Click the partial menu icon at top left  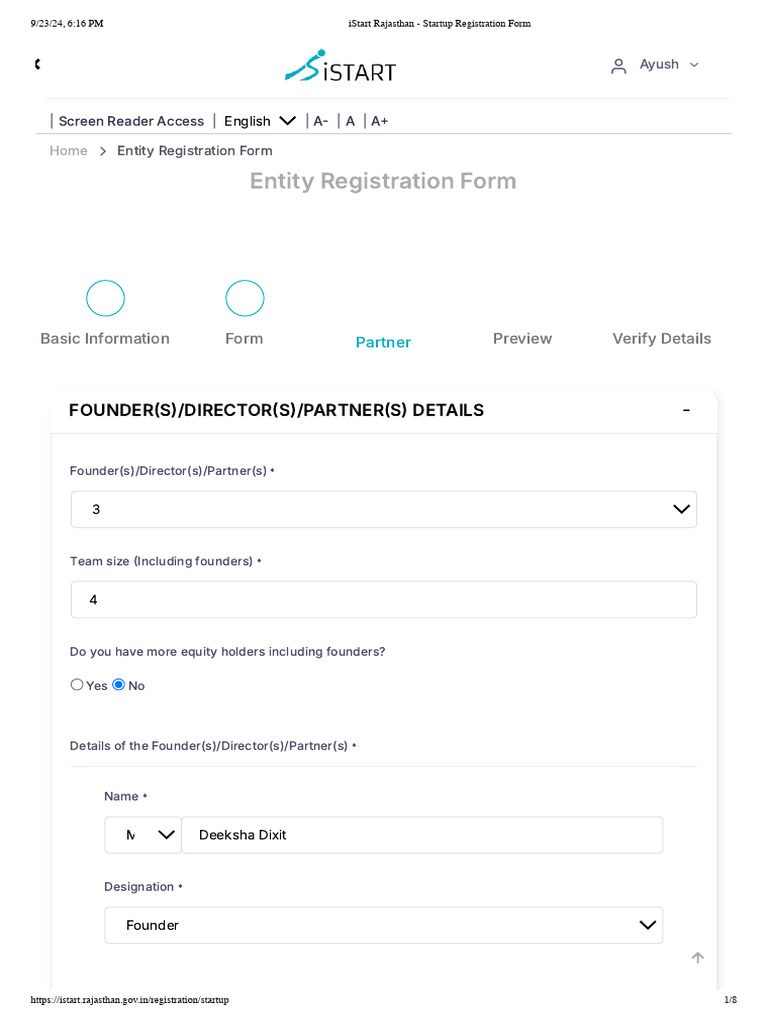[x=38, y=64]
